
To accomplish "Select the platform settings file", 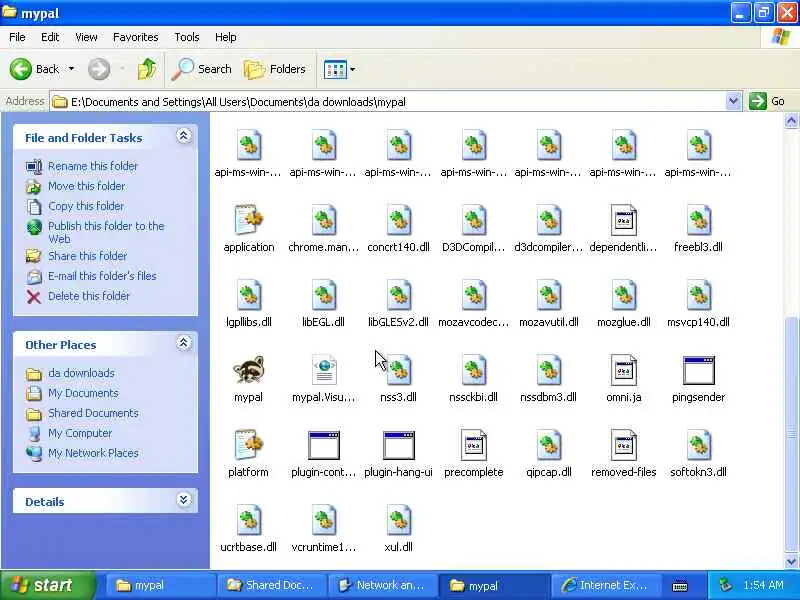I will click(248, 445).
